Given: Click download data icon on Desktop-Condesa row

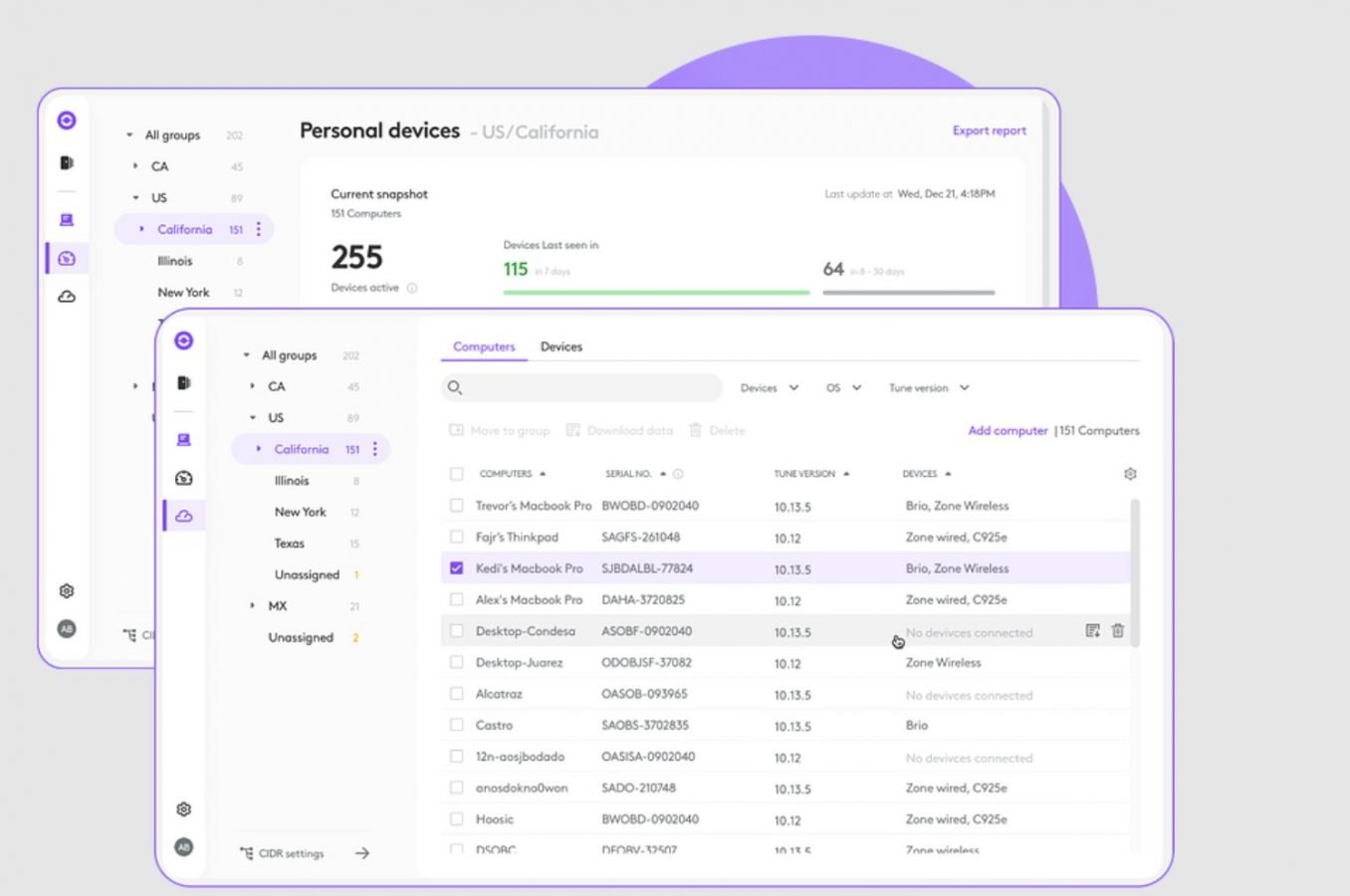Looking at the screenshot, I should 1092,630.
